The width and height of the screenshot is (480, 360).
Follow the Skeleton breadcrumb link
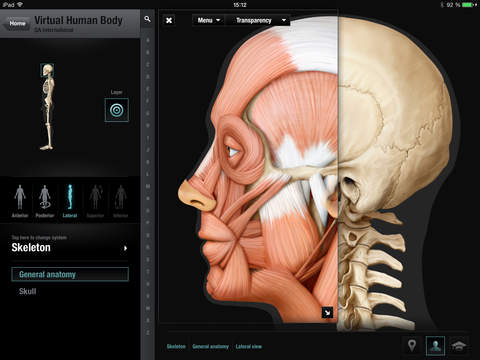pos(176,347)
